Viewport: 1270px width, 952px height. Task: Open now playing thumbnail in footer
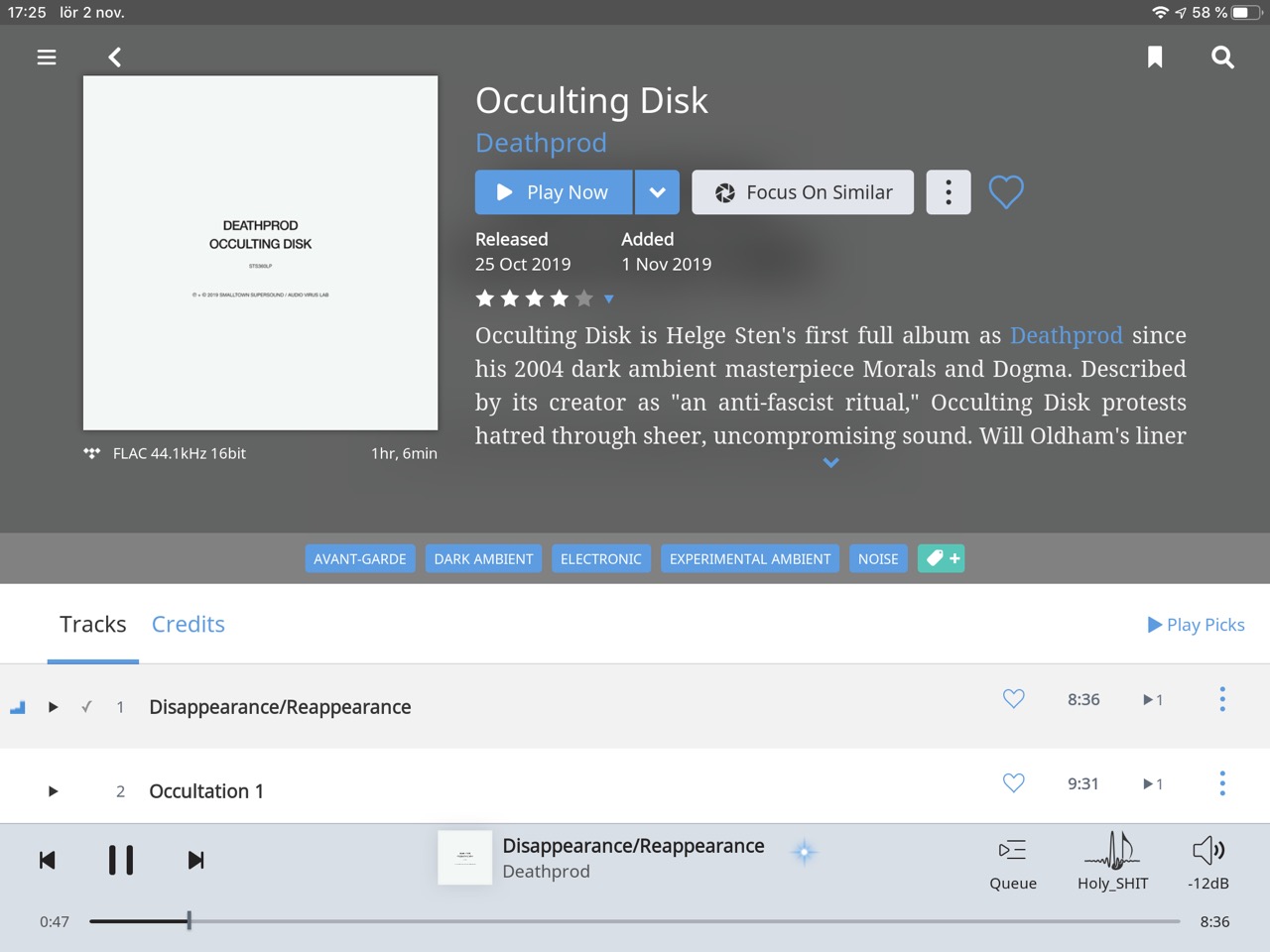click(464, 858)
